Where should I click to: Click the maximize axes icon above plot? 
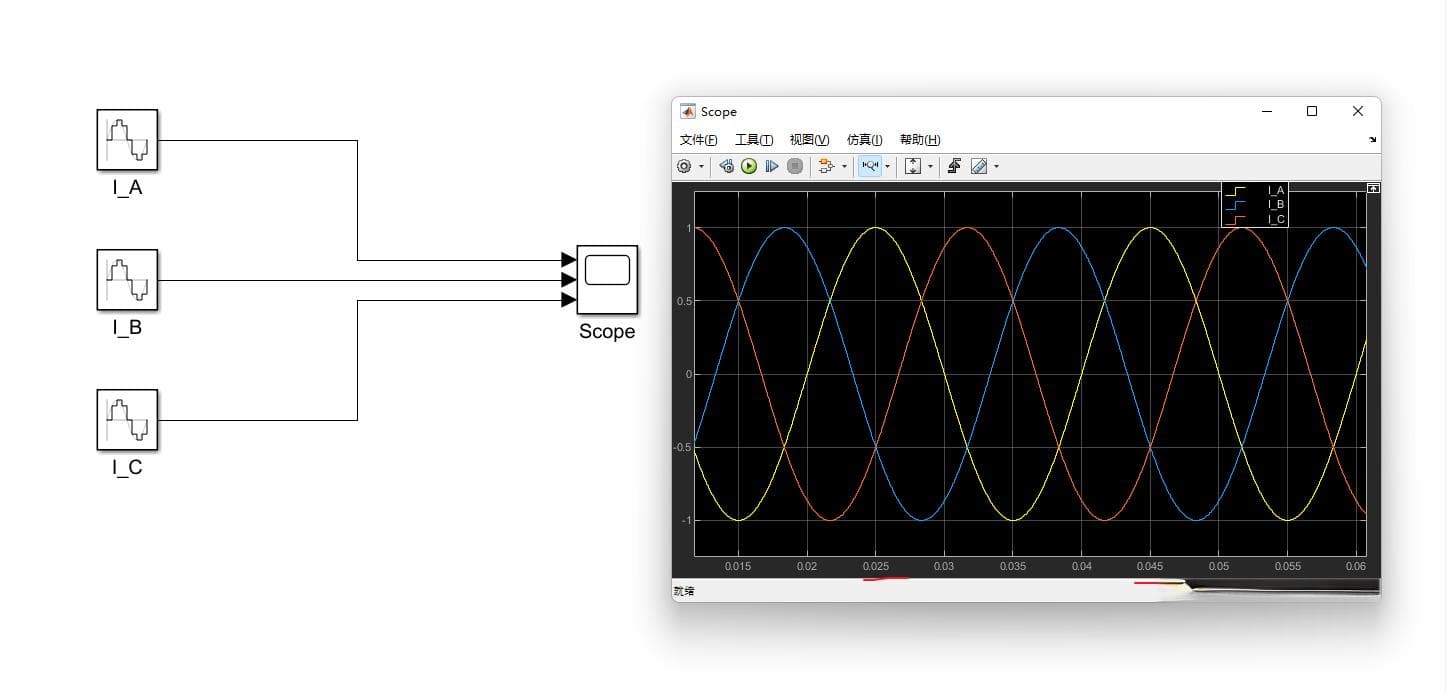point(1374,187)
